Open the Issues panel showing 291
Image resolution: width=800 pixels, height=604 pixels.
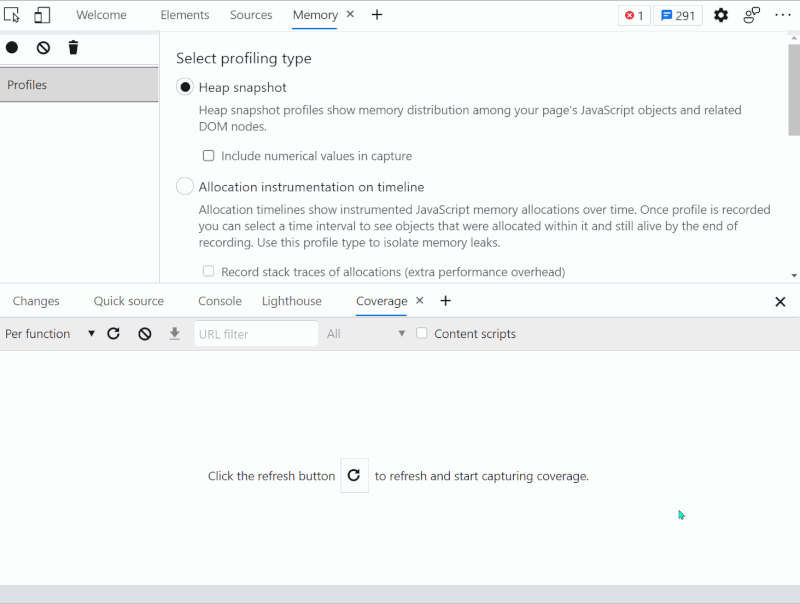(677, 15)
